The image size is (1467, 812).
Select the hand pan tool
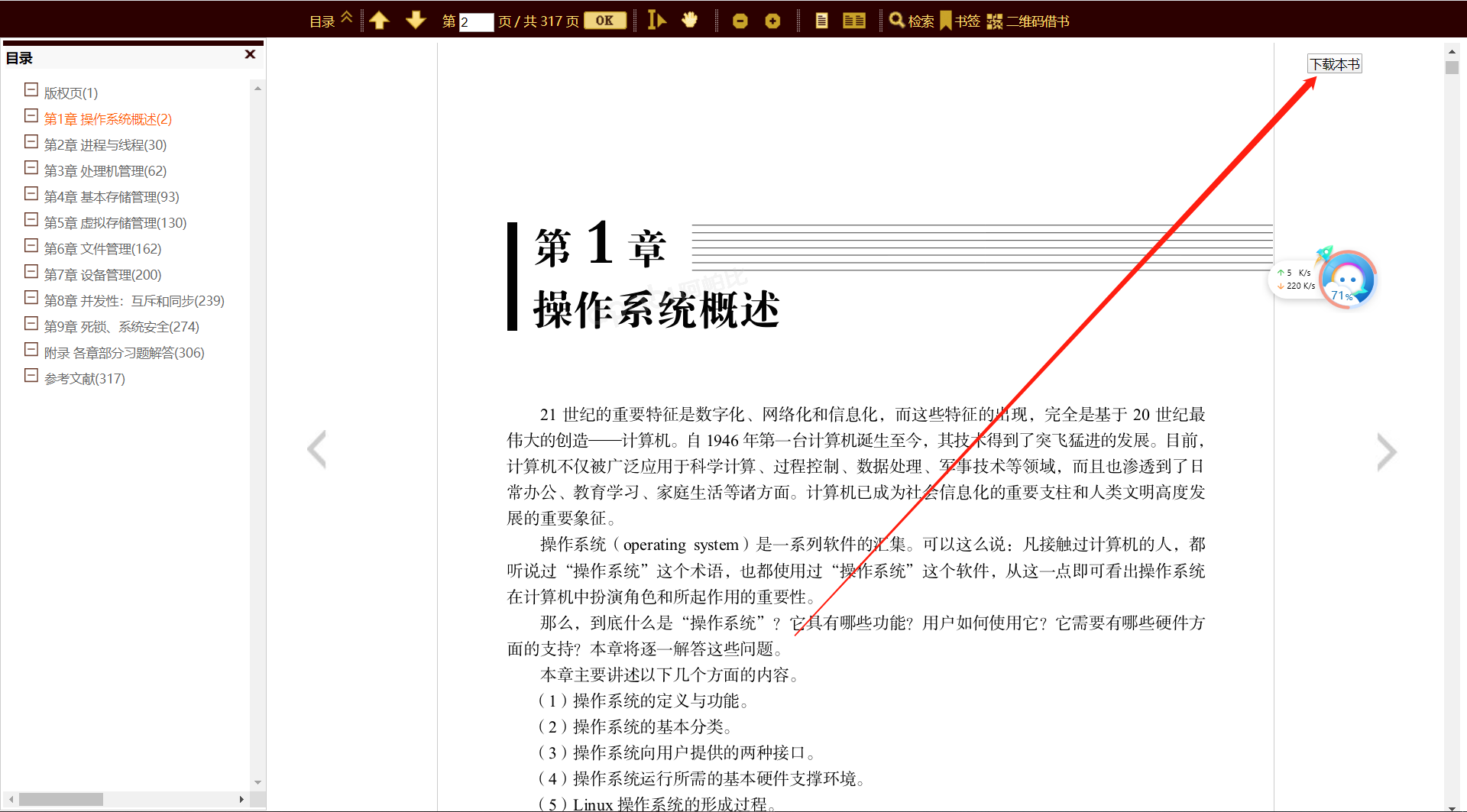pos(690,20)
